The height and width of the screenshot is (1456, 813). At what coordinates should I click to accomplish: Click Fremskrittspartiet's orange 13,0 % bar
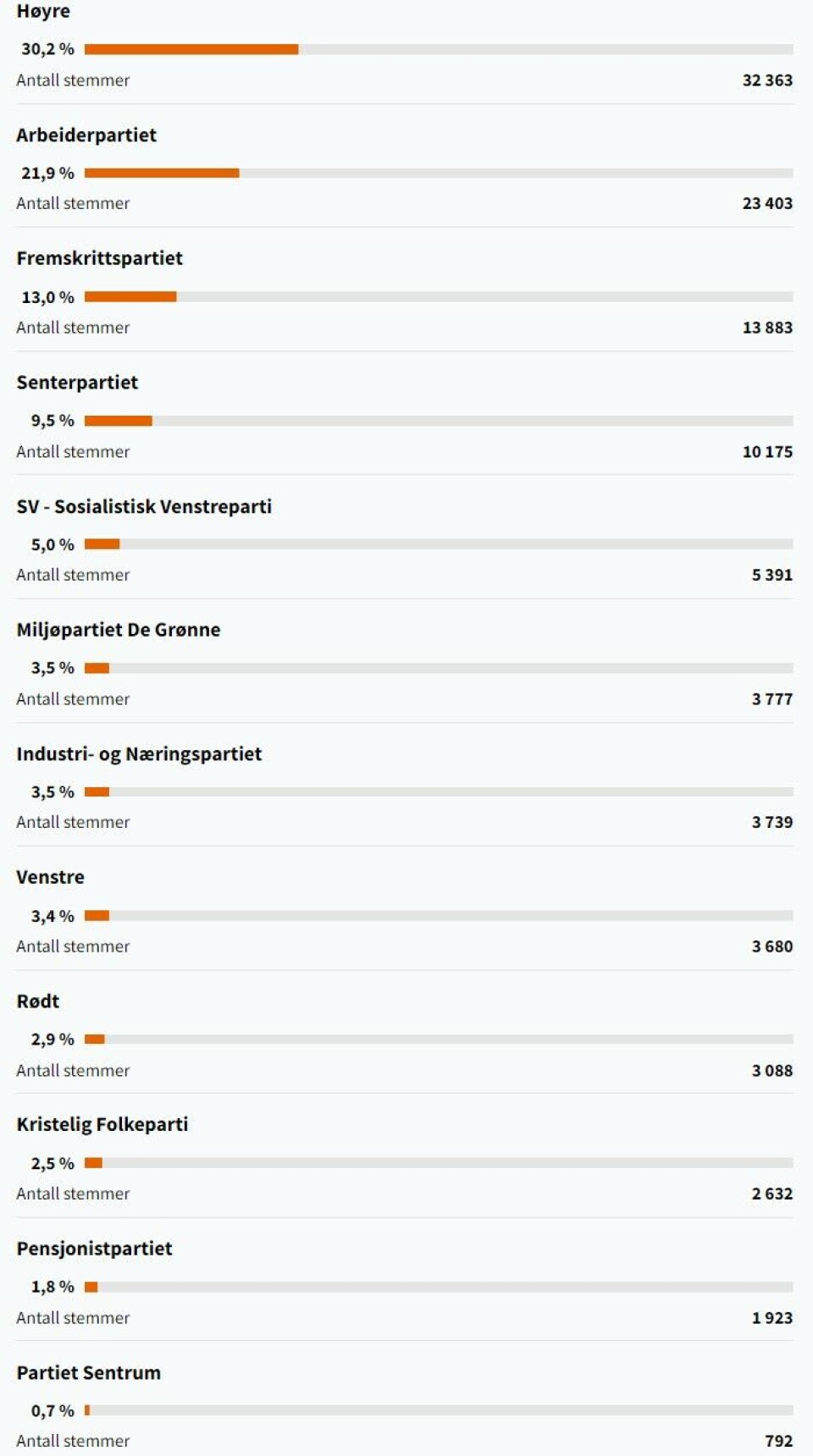tap(130, 297)
